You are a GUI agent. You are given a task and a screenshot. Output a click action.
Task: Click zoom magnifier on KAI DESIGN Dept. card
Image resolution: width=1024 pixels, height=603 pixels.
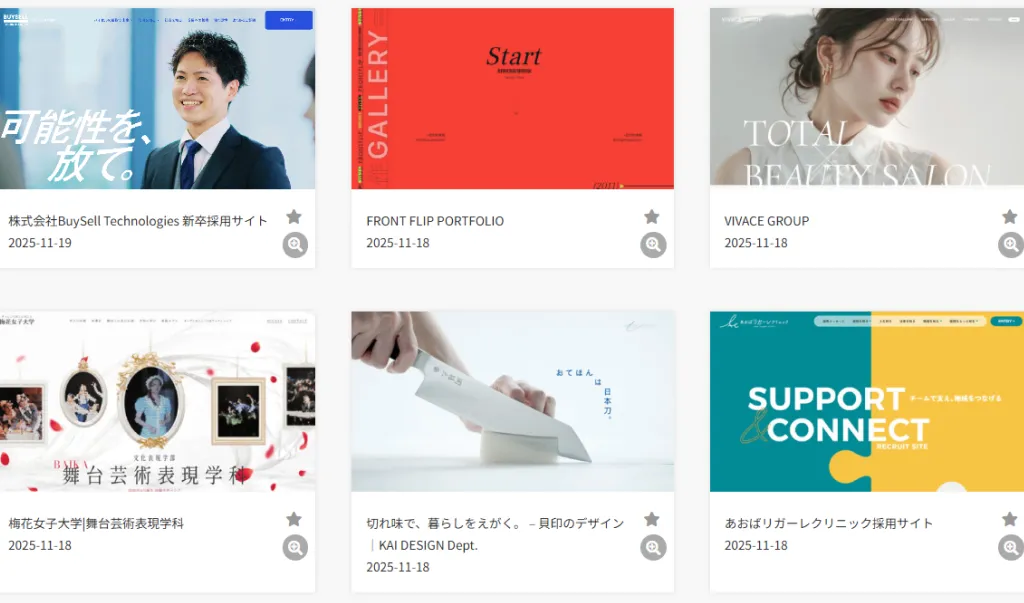653,547
